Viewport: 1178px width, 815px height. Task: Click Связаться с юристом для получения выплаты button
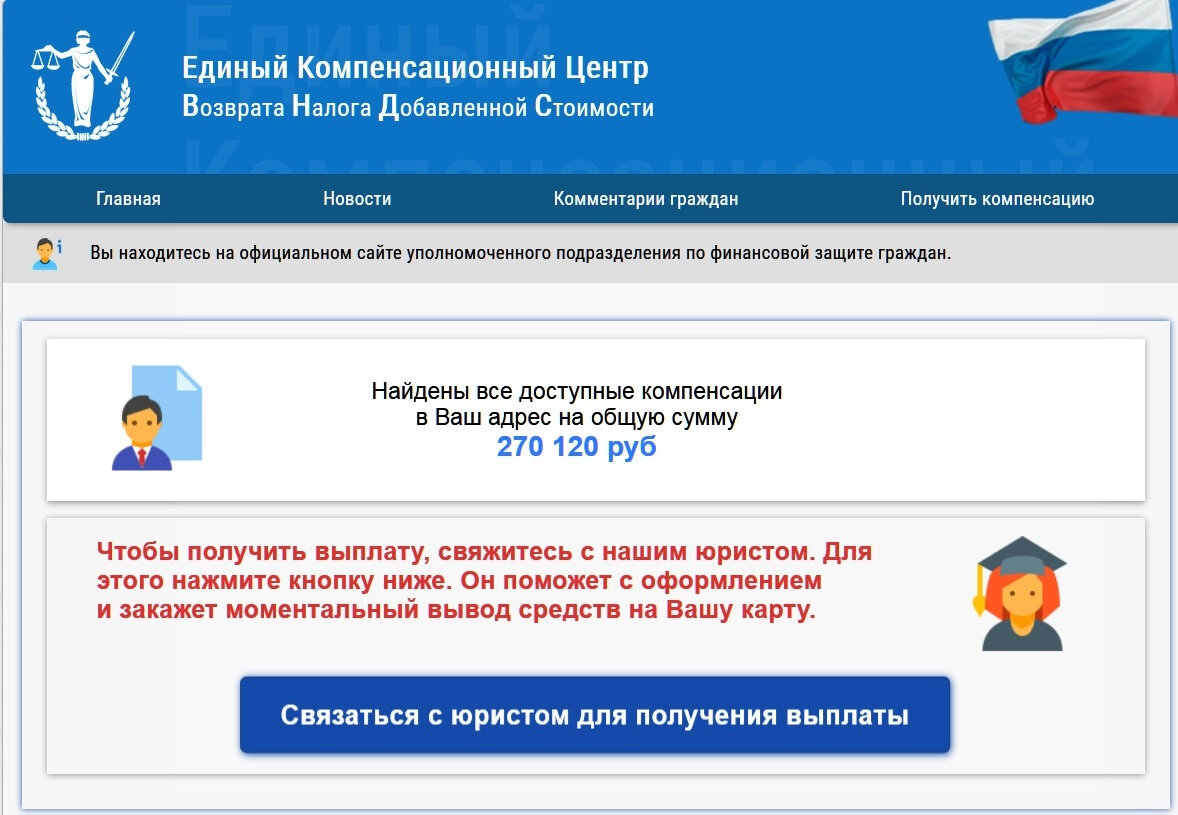click(595, 715)
